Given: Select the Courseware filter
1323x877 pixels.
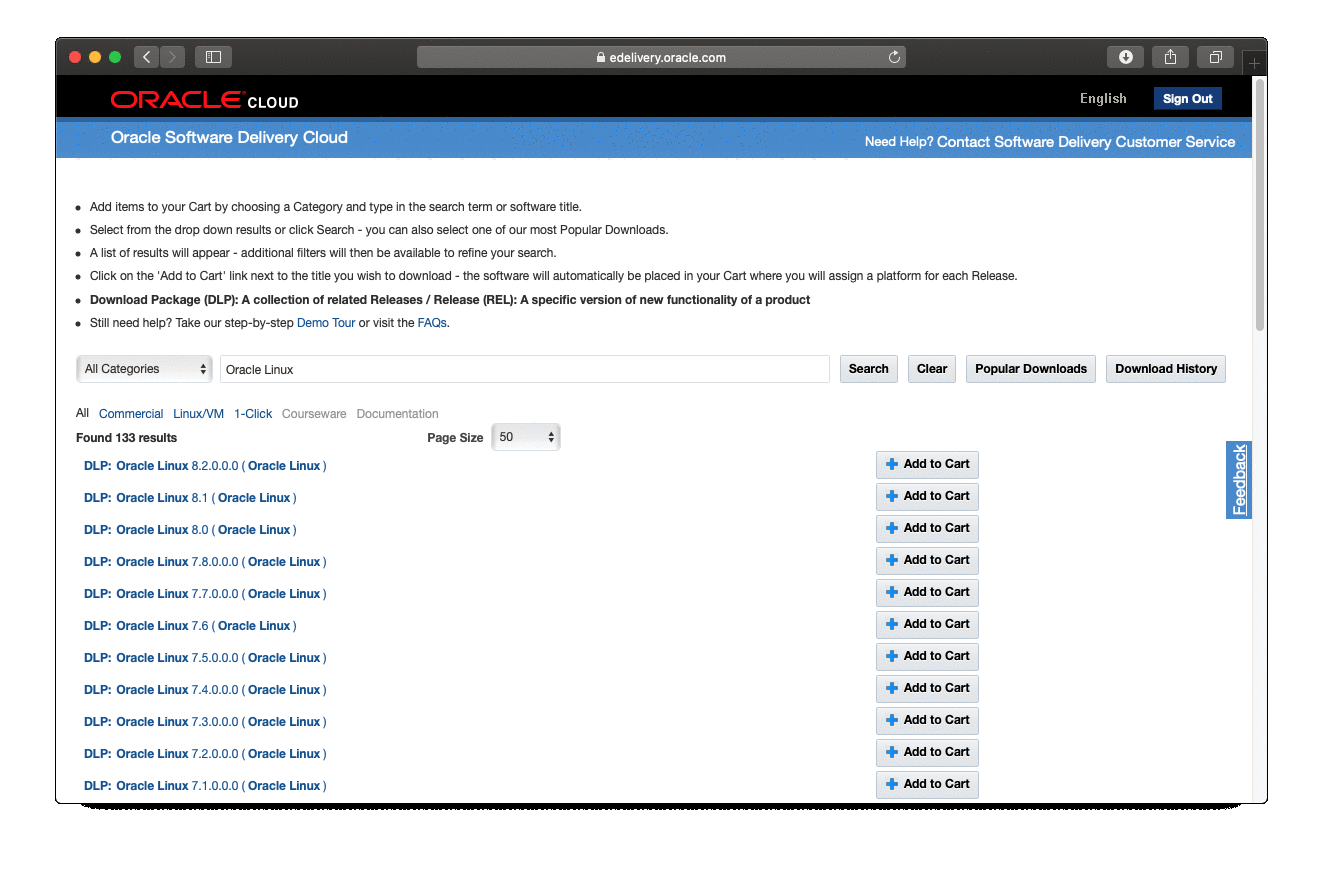Looking at the screenshot, I should click(x=314, y=414).
